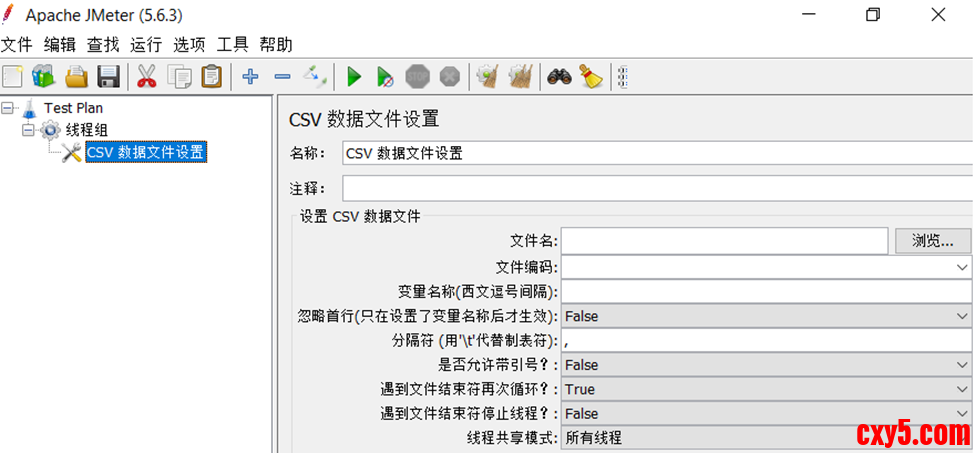Select 线程组 in the tree
Screen dimensions: 975x453
tap(86, 130)
